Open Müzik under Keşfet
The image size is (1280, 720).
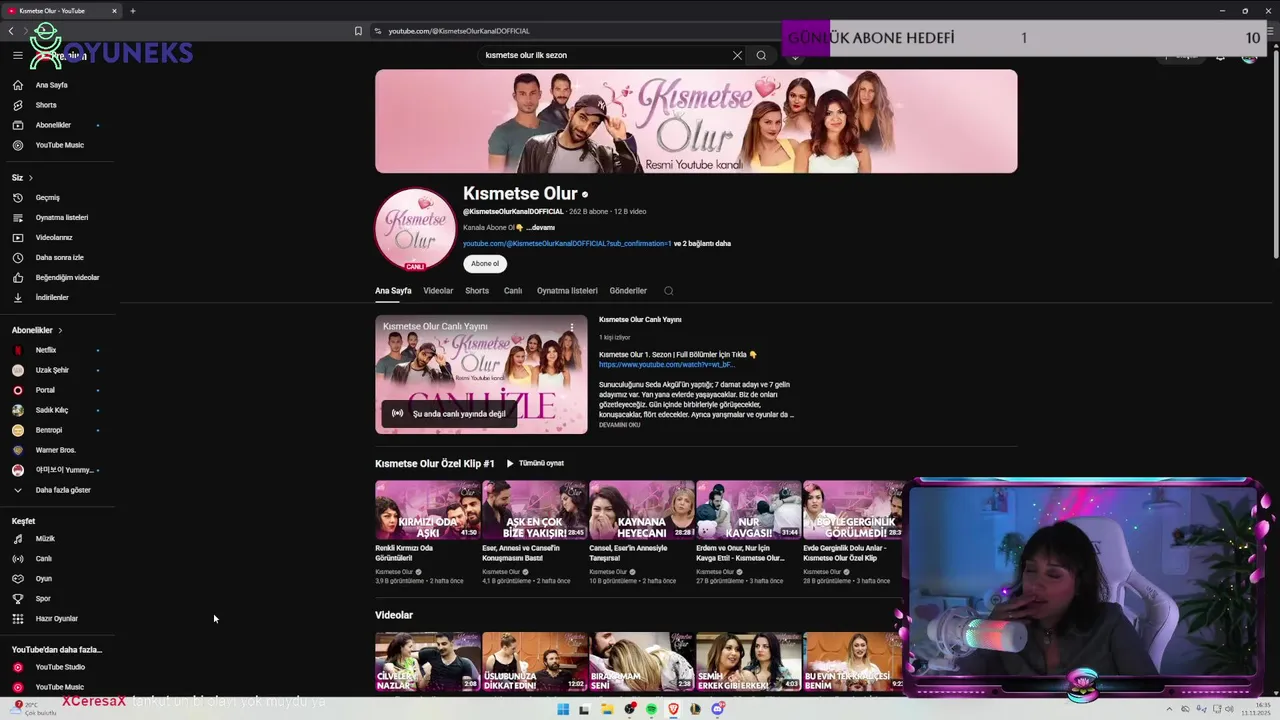click(58, 539)
